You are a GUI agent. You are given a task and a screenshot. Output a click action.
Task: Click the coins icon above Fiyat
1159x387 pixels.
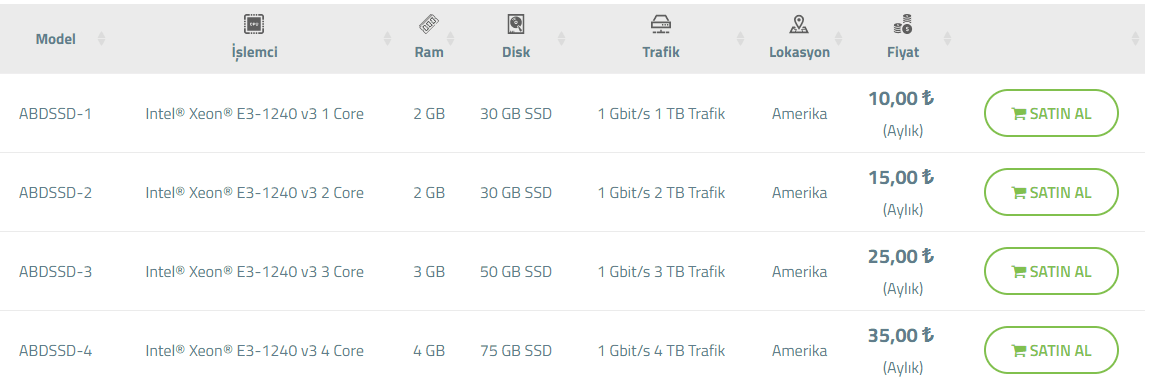(903, 25)
